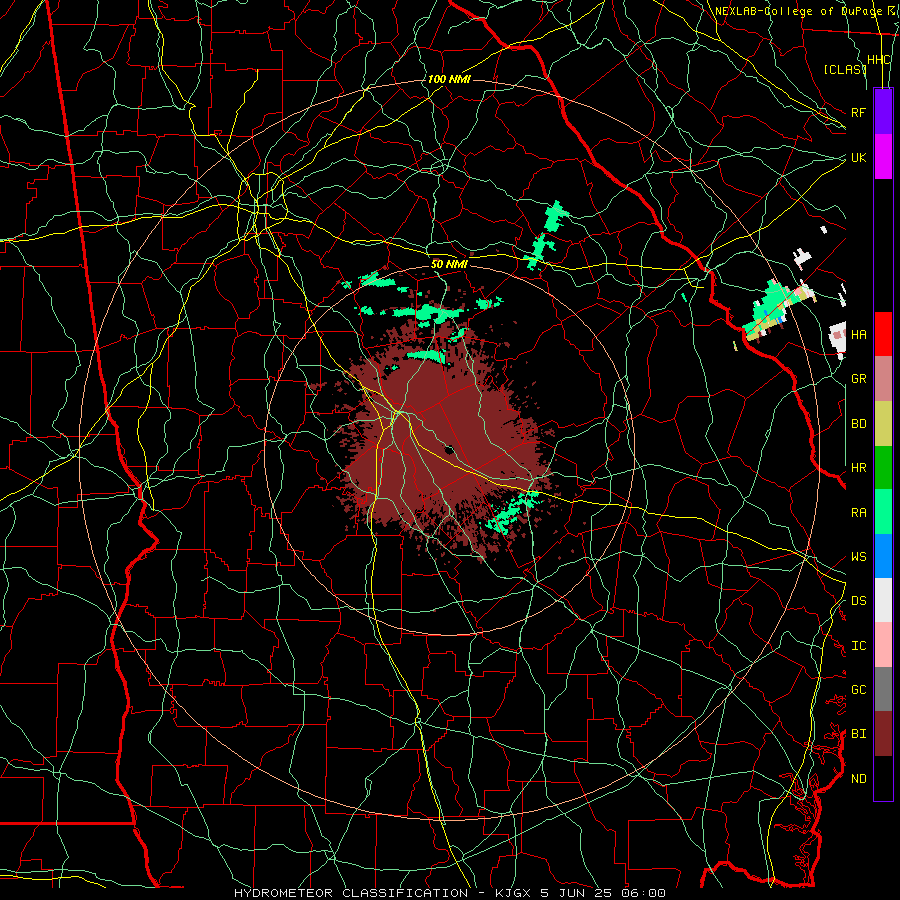The height and width of the screenshot is (900, 900).
Task: Click the BI label in the legend
Action: point(858,734)
